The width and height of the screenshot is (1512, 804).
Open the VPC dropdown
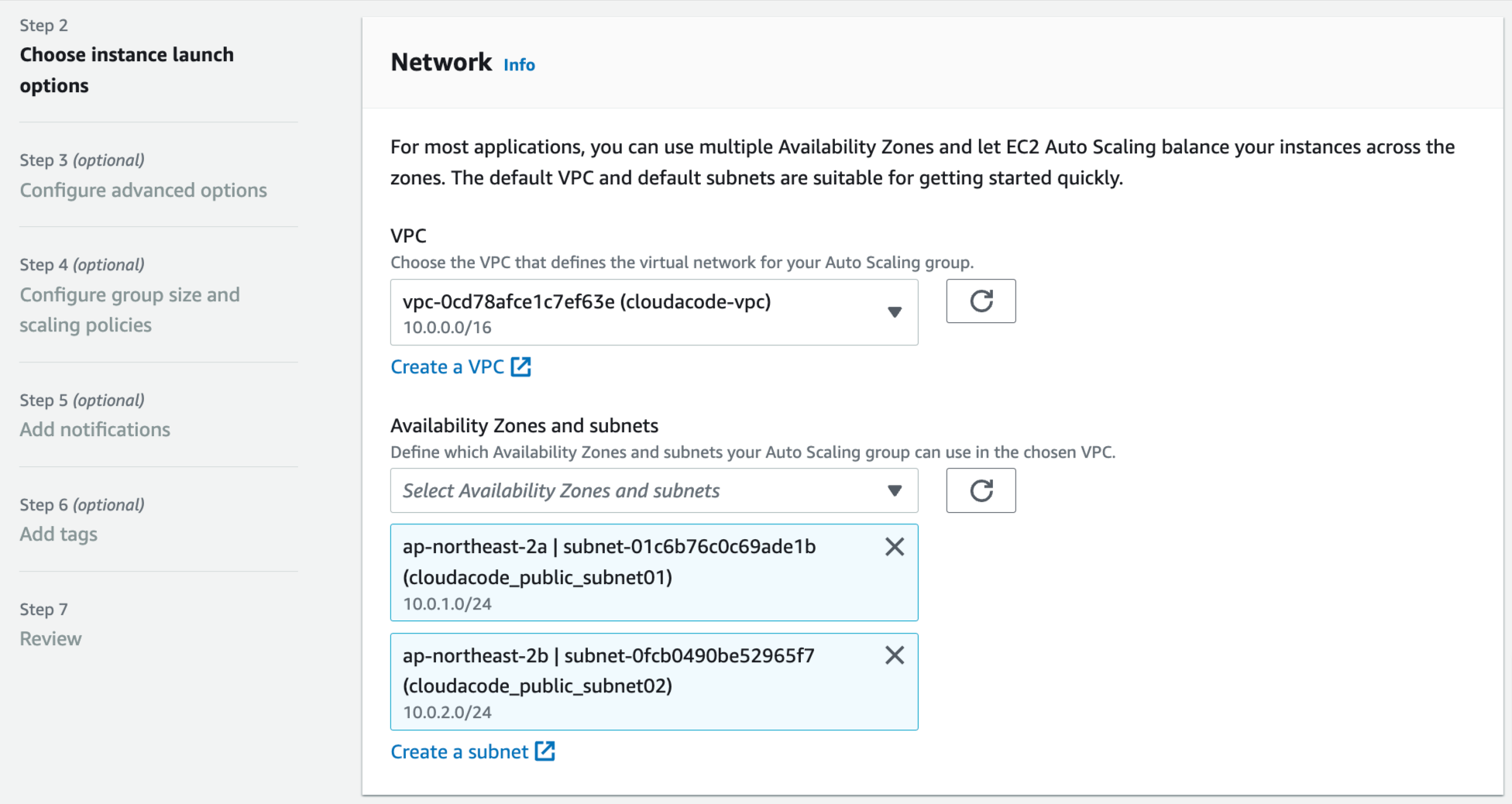click(x=654, y=312)
